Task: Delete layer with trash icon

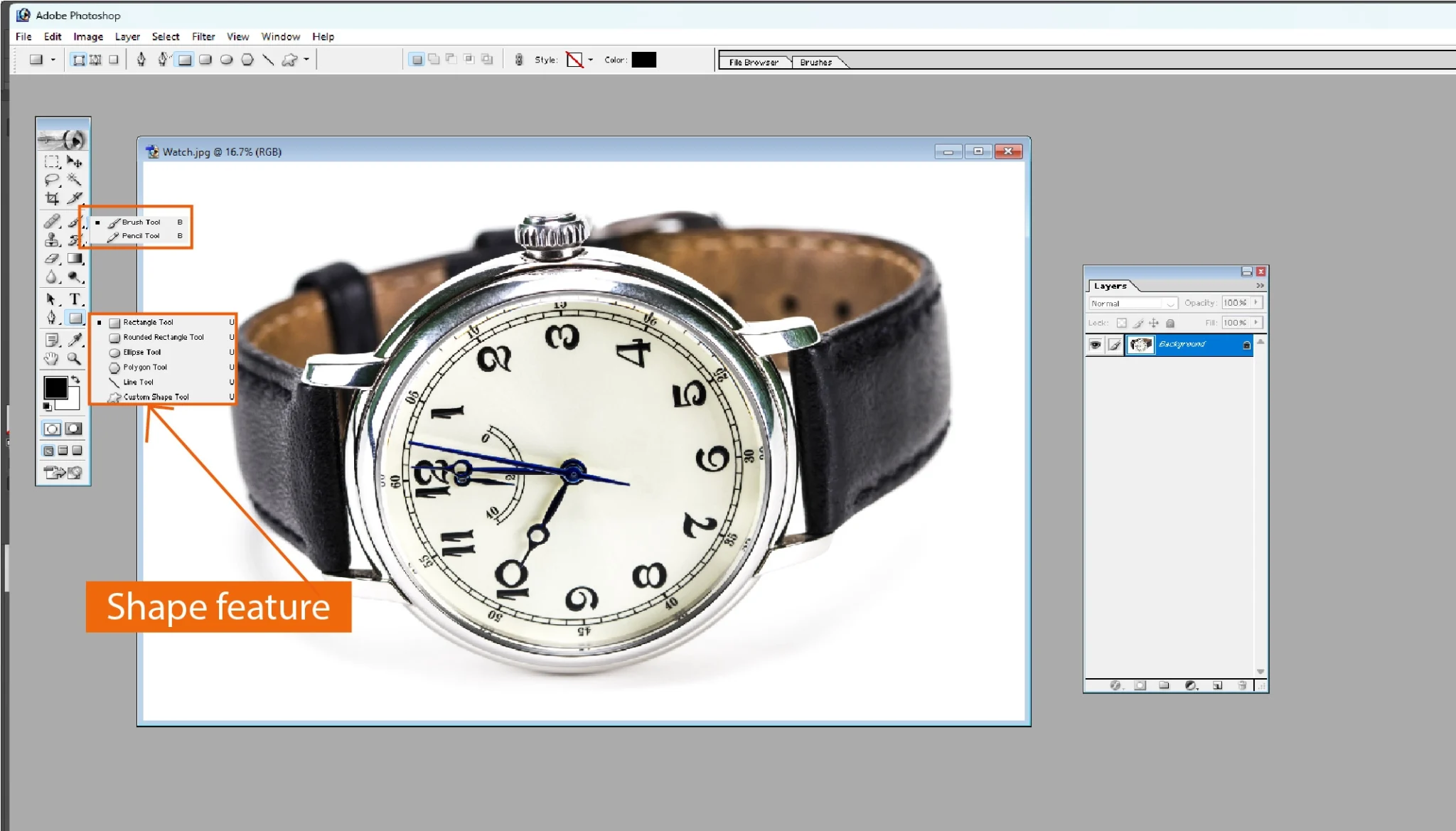Action: pos(1242,685)
